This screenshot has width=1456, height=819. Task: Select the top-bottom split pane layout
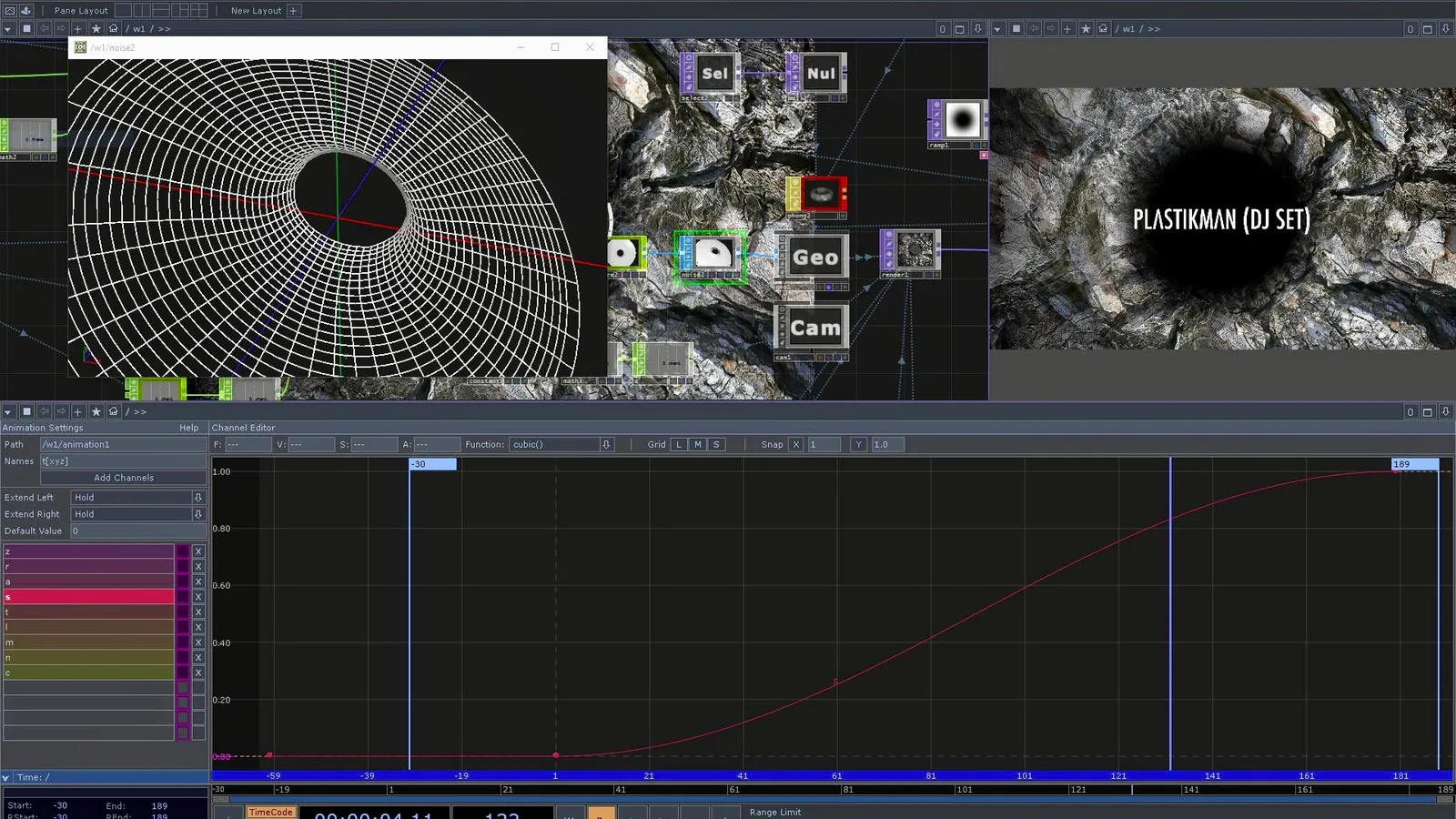point(161,10)
